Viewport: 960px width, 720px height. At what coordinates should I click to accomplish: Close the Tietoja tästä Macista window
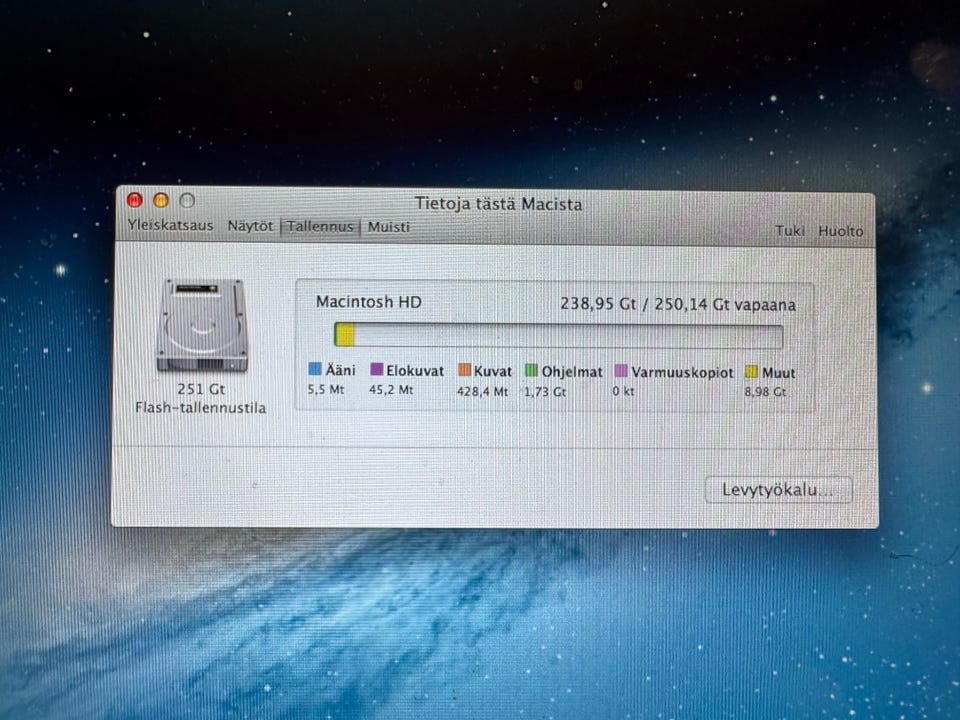coord(135,200)
